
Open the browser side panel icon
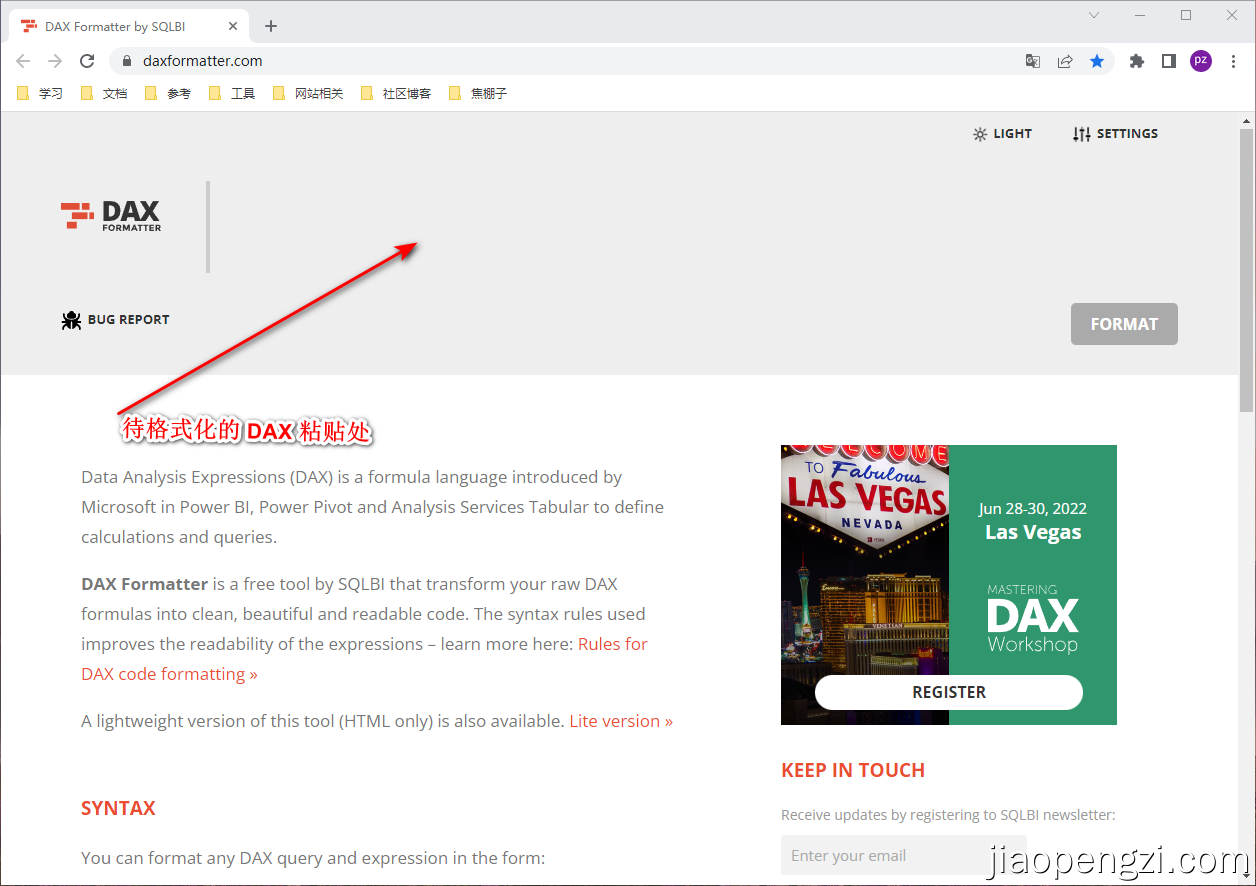1168,61
